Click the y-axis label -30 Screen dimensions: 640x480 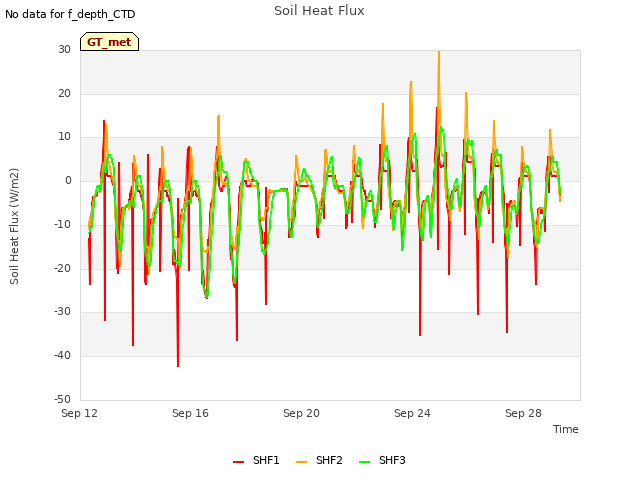63,311
